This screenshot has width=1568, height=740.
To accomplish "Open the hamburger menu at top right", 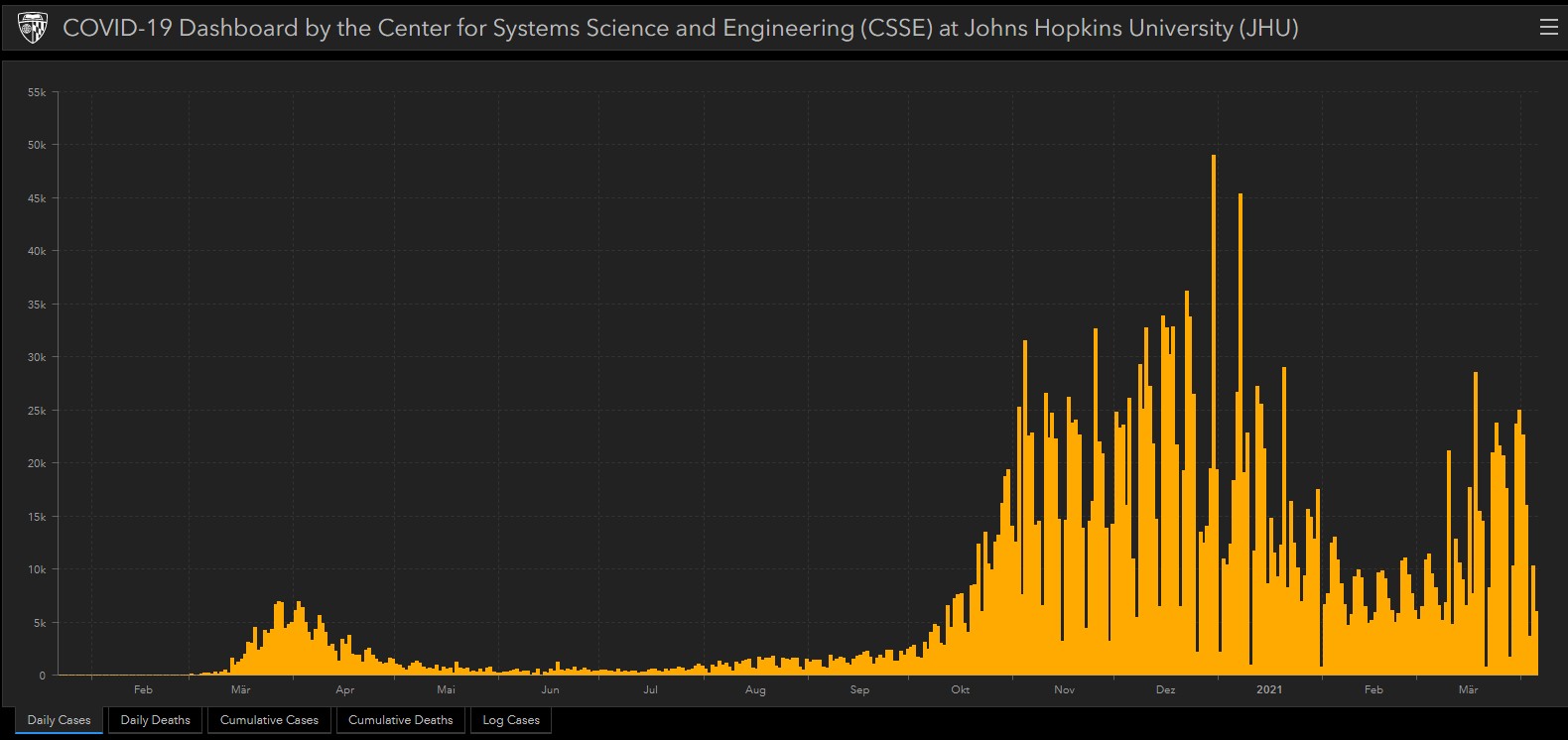I will 1548,28.
